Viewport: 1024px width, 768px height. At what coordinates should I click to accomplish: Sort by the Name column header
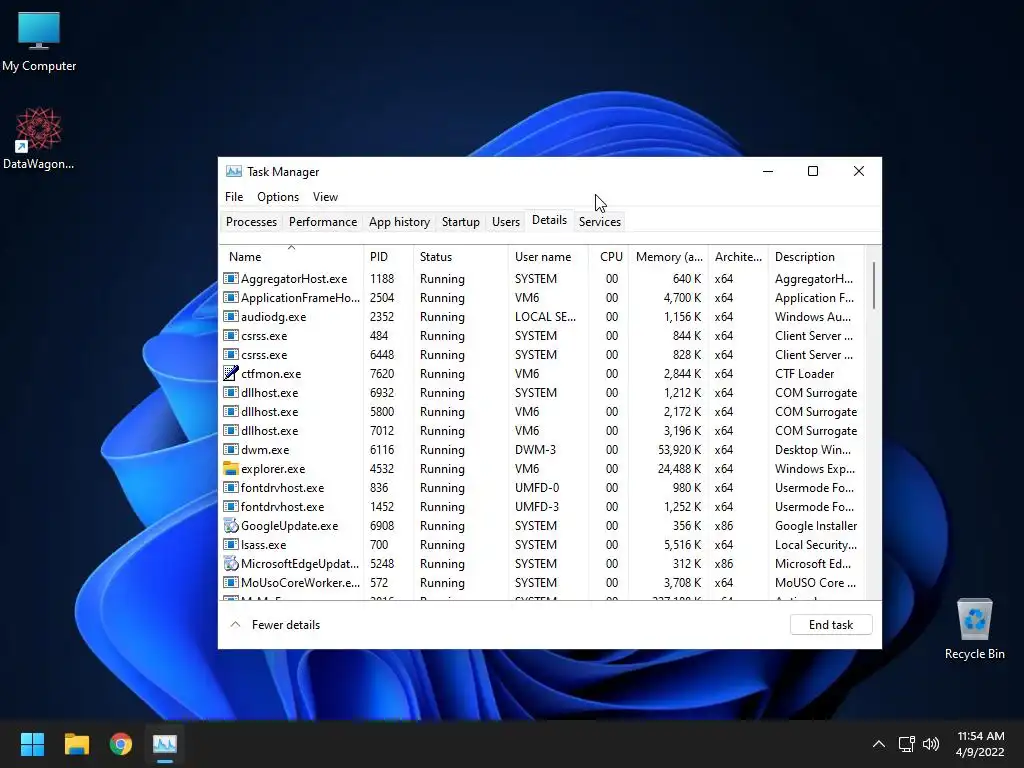click(291, 257)
